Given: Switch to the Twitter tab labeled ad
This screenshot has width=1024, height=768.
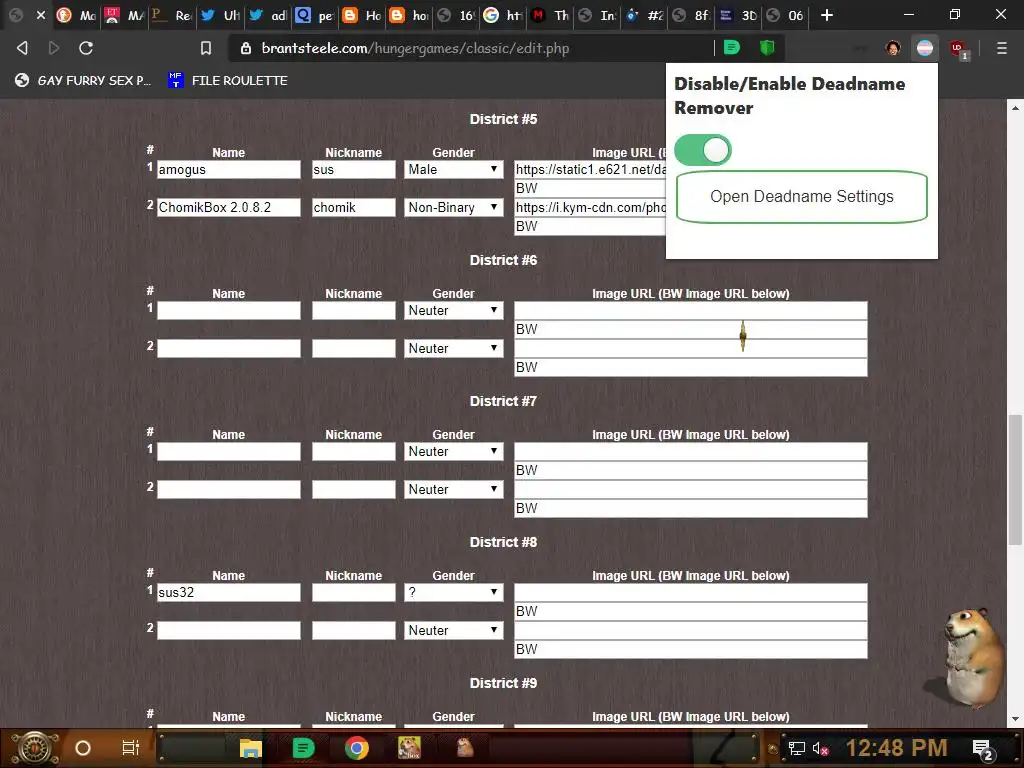Looking at the screenshot, I should (x=268, y=15).
